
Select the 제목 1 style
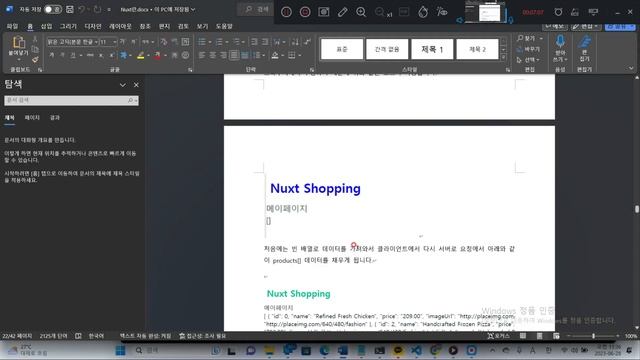[x=432, y=49]
